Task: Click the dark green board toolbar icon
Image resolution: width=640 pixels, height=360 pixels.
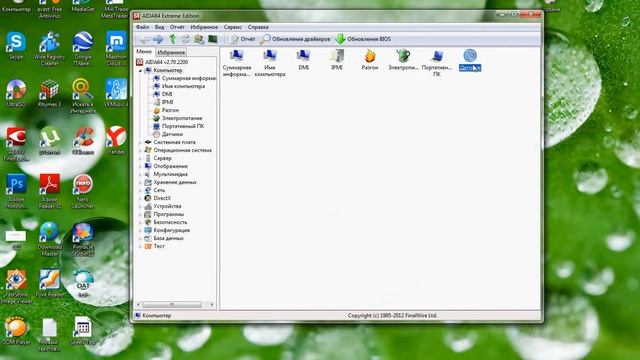Action: tap(213, 39)
